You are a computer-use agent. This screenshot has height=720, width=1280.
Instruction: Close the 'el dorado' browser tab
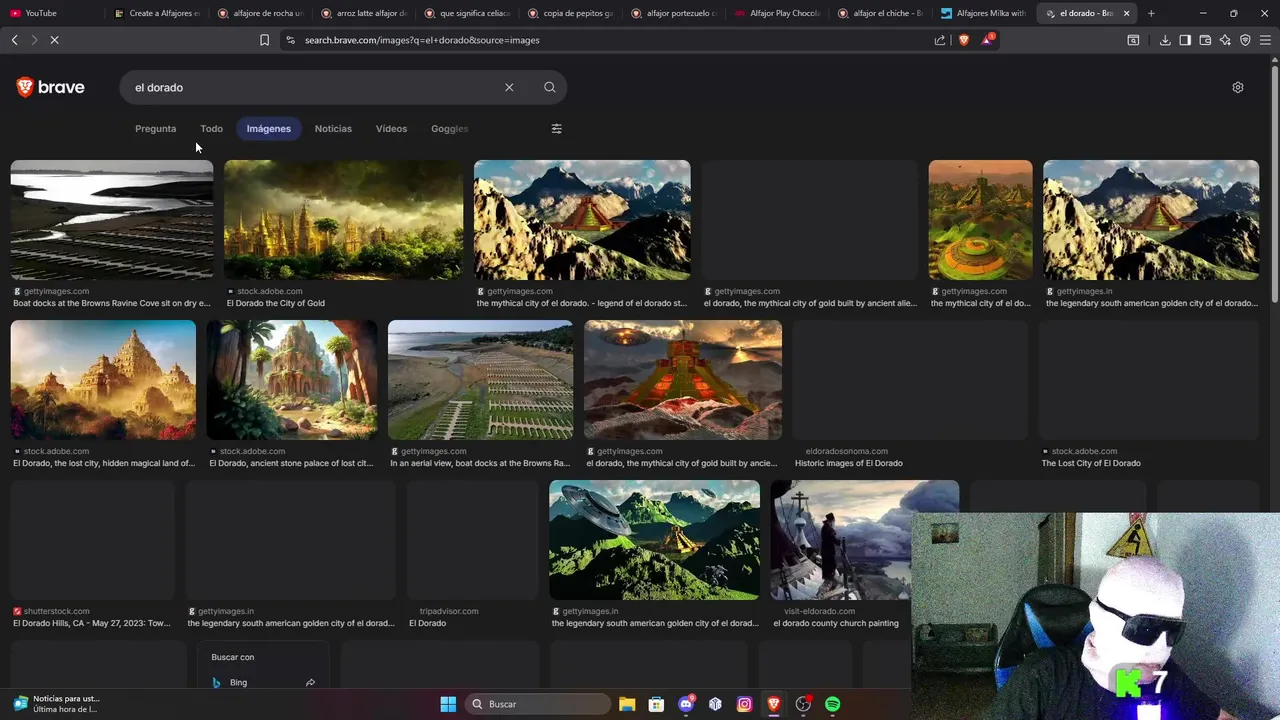point(1126,13)
